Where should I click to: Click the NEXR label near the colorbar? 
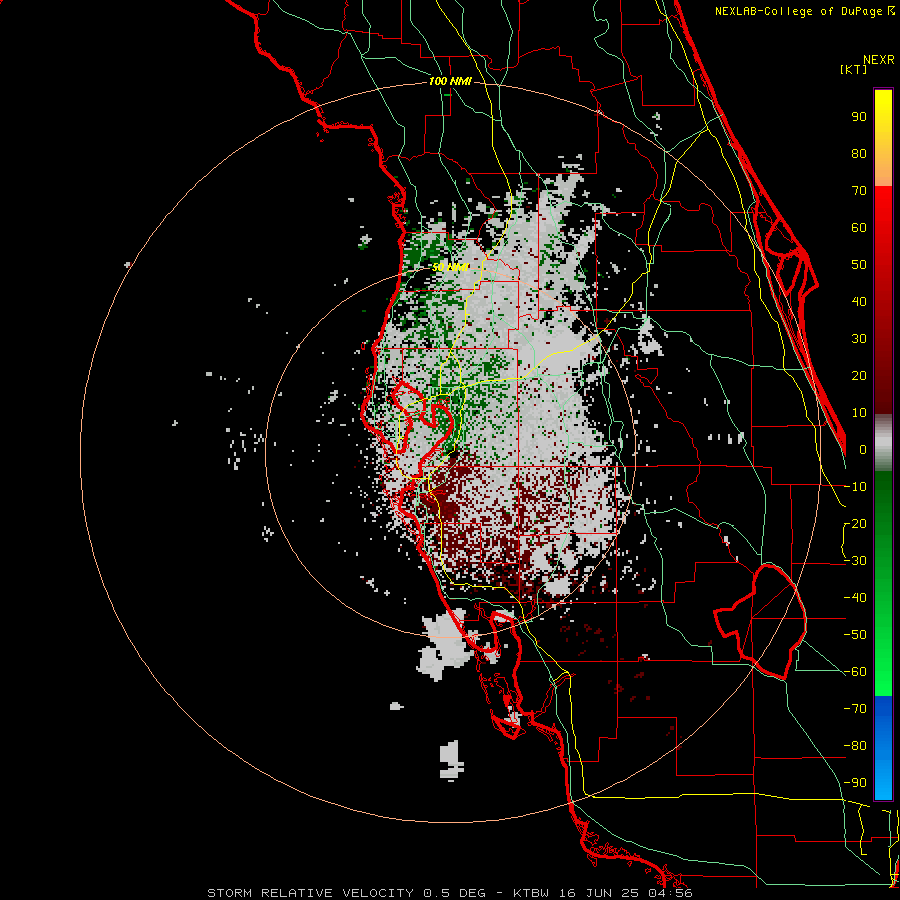pyautogui.click(x=879, y=60)
